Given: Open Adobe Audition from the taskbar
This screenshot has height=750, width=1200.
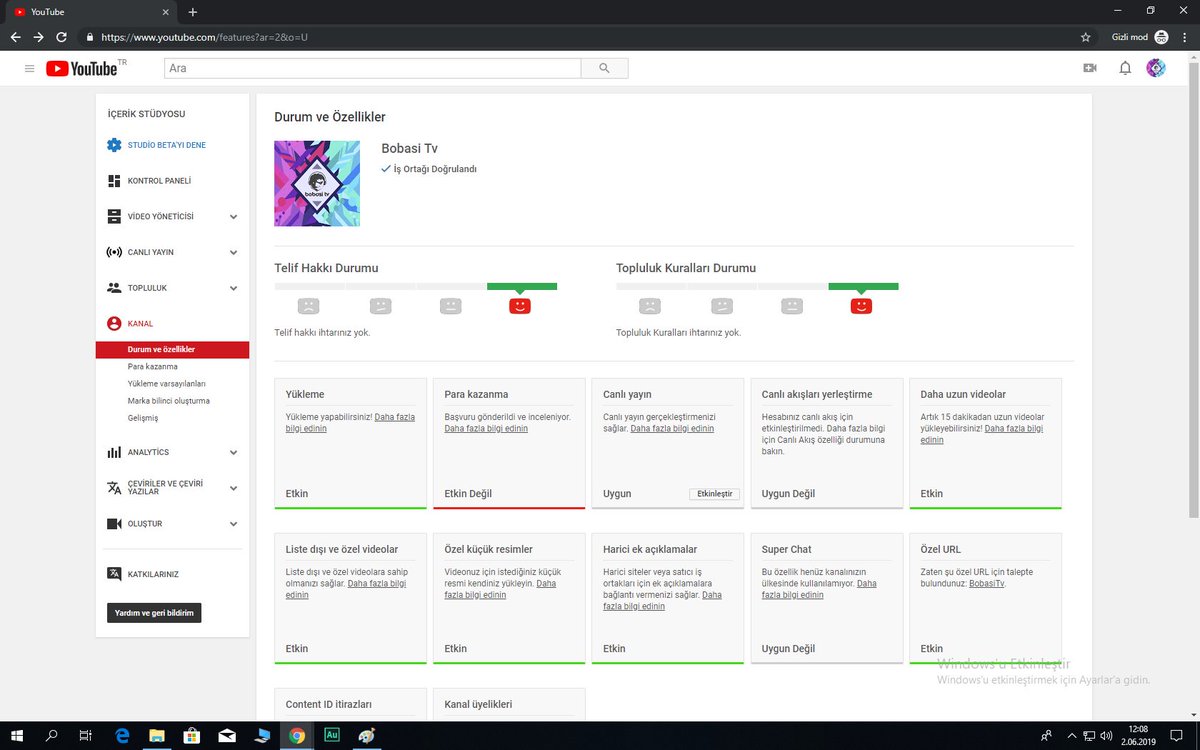Looking at the screenshot, I should point(332,735).
